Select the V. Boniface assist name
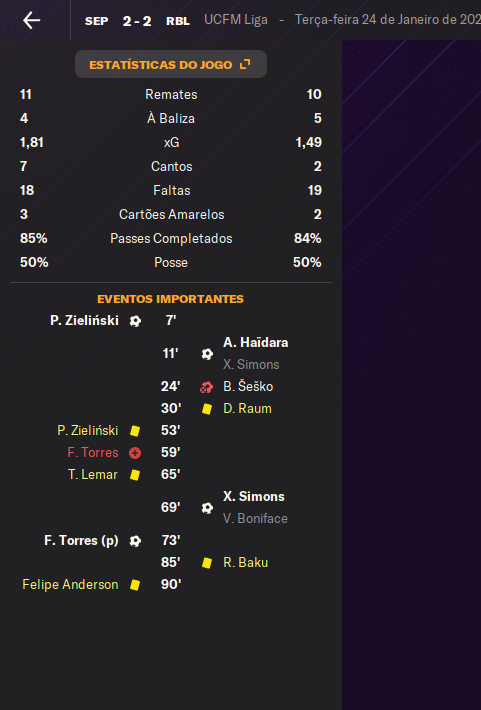Viewport: 481px width, 710px height. point(255,518)
